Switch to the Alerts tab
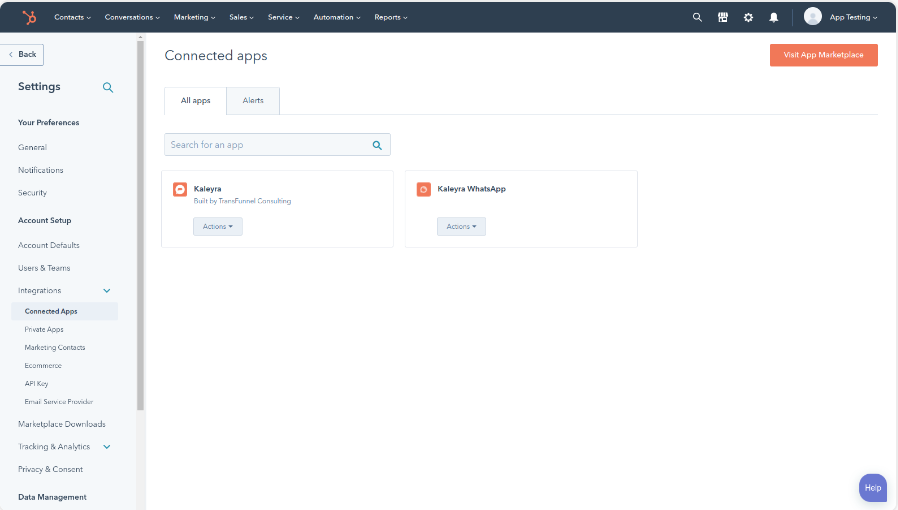 click(253, 101)
